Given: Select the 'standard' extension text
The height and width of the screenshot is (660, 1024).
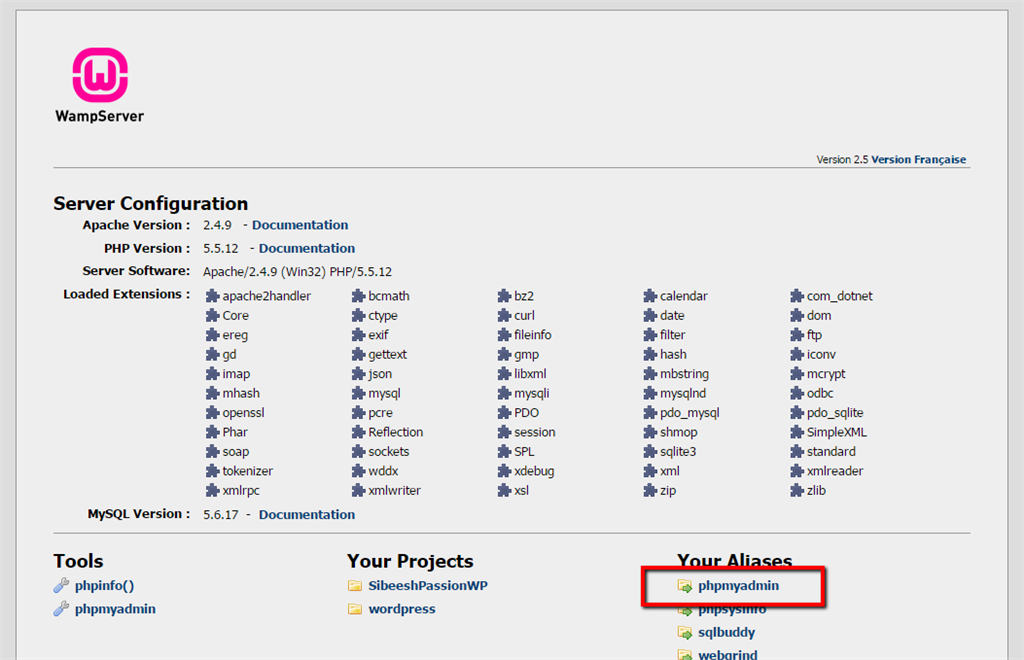Looking at the screenshot, I should click(831, 452).
